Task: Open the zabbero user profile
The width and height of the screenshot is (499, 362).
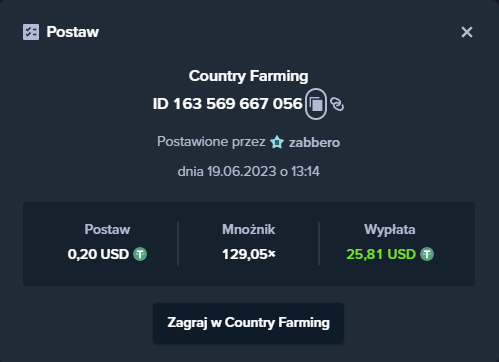Action: tap(314, 143)
